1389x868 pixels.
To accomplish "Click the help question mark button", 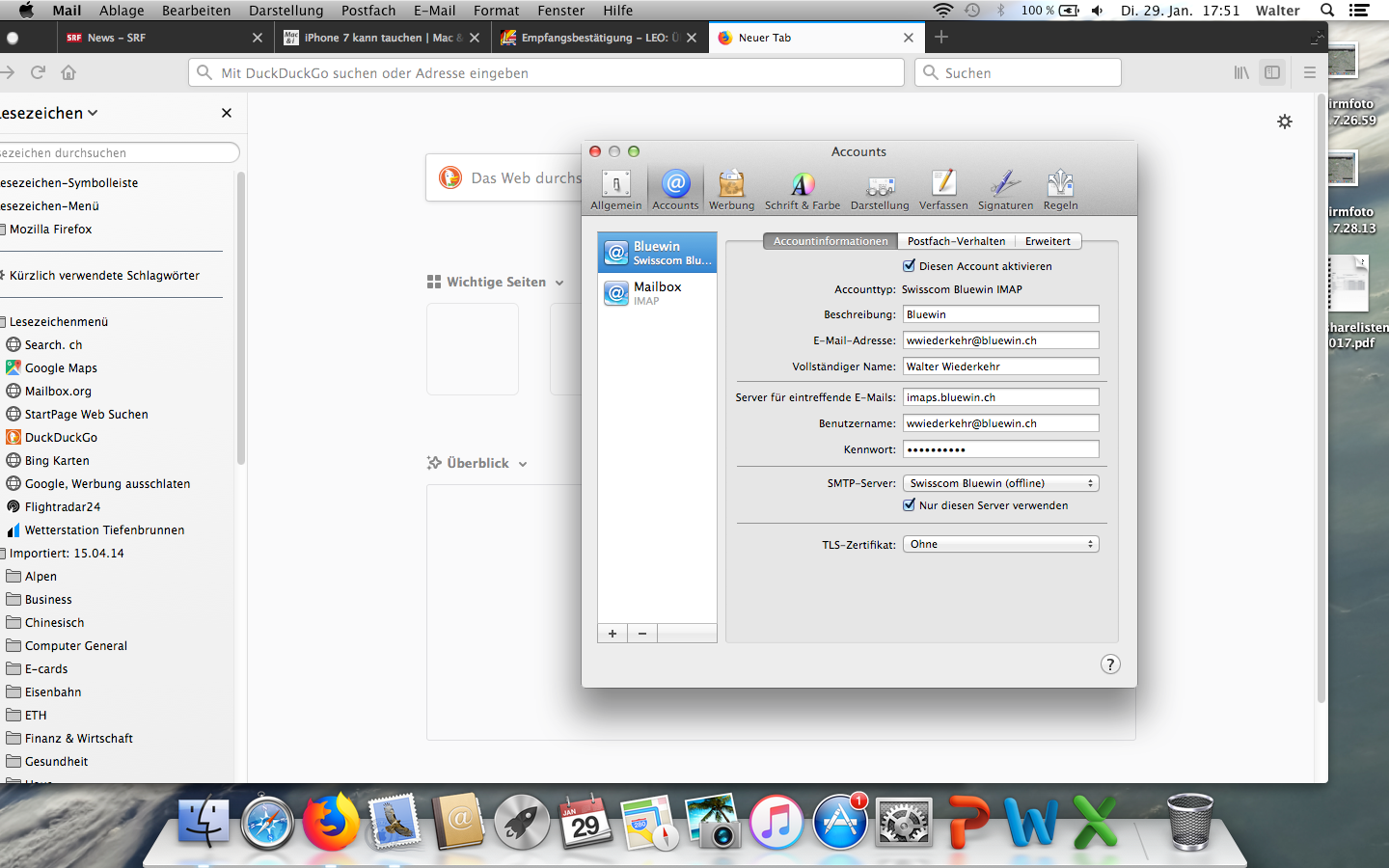I will (1110, 664).
